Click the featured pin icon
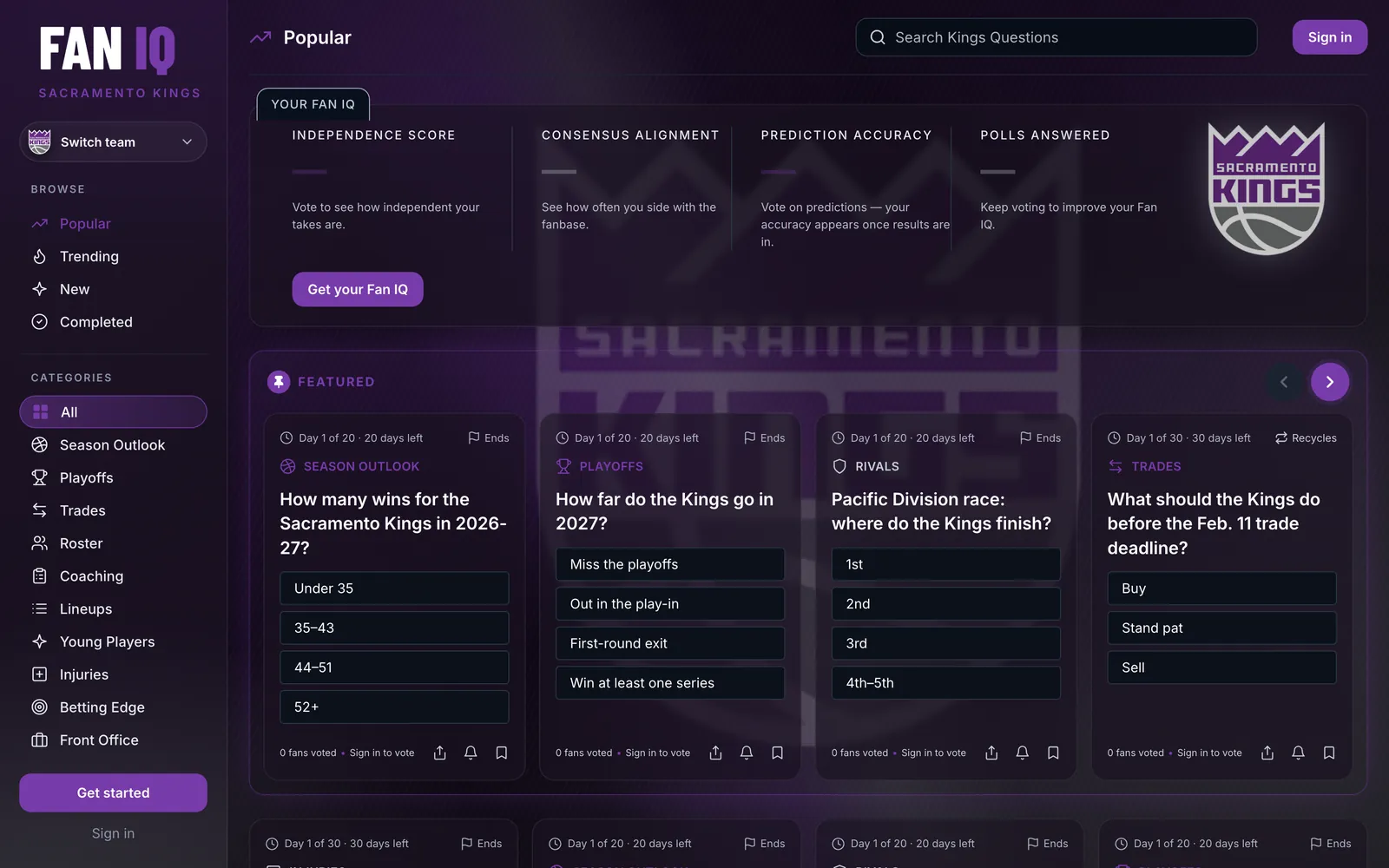This screenshot has height=868, width=1389. pyautogui.click(x=279, y=382)
